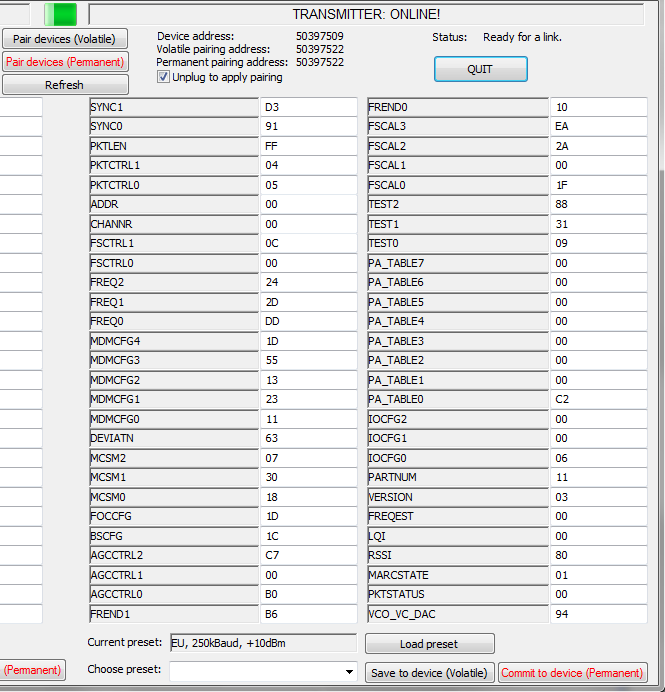Click the Current preset field

click(263, 643)
